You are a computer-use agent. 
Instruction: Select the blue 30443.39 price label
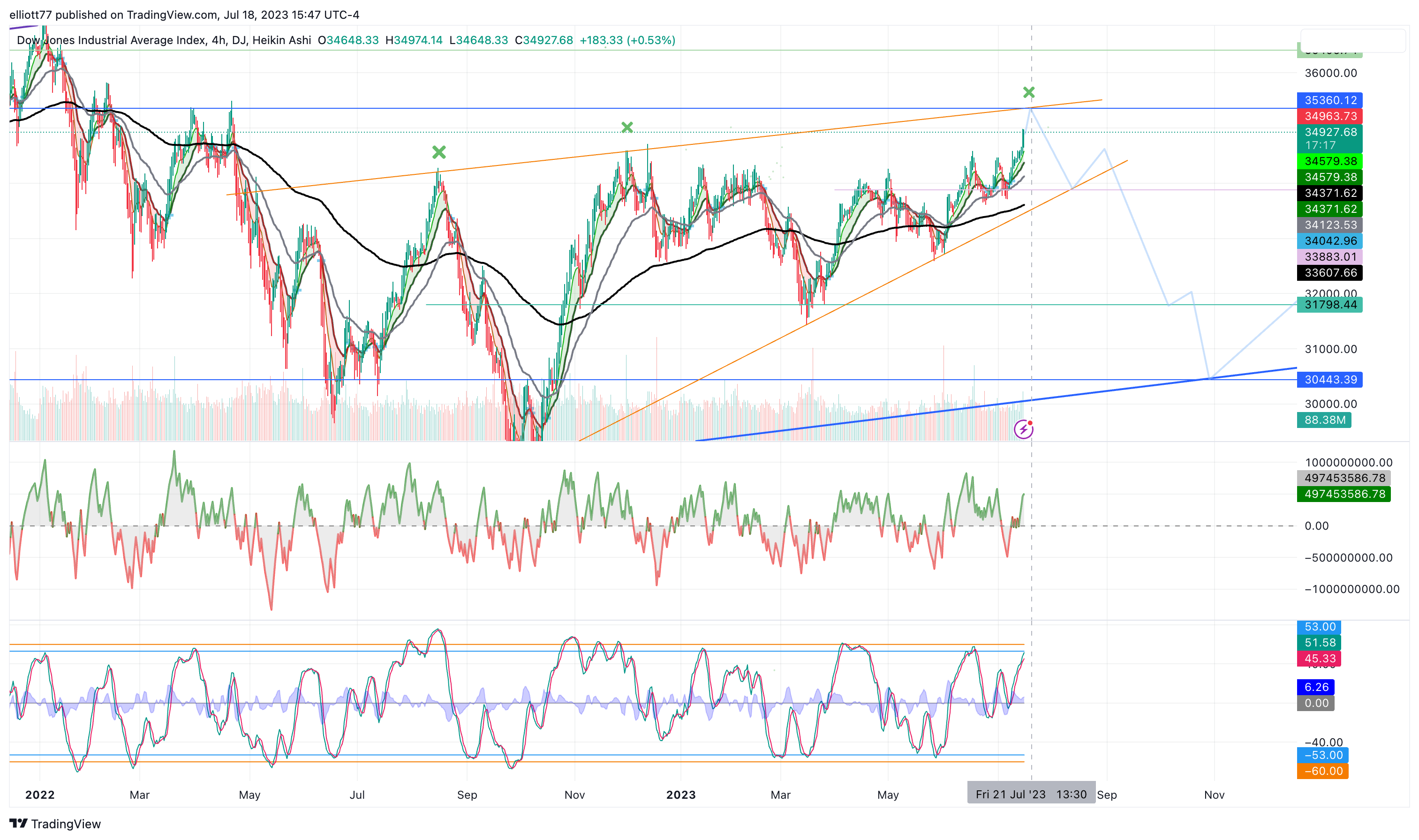[1329, 379]
